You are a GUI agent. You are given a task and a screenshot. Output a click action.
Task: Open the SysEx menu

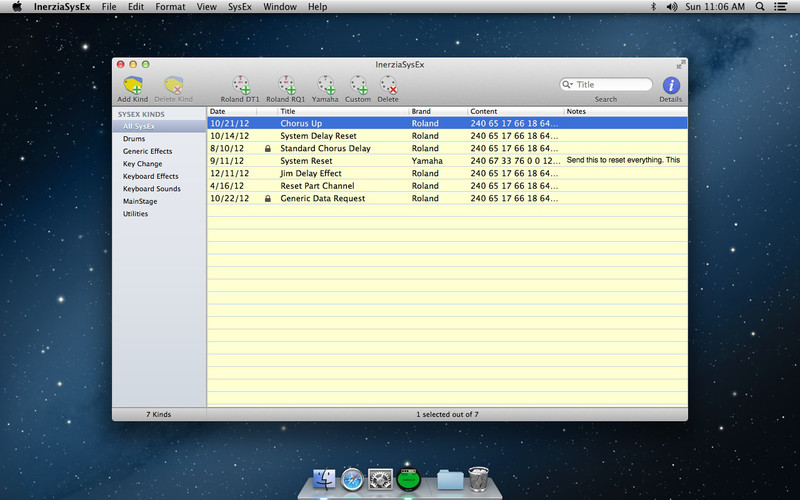(240, 7)
